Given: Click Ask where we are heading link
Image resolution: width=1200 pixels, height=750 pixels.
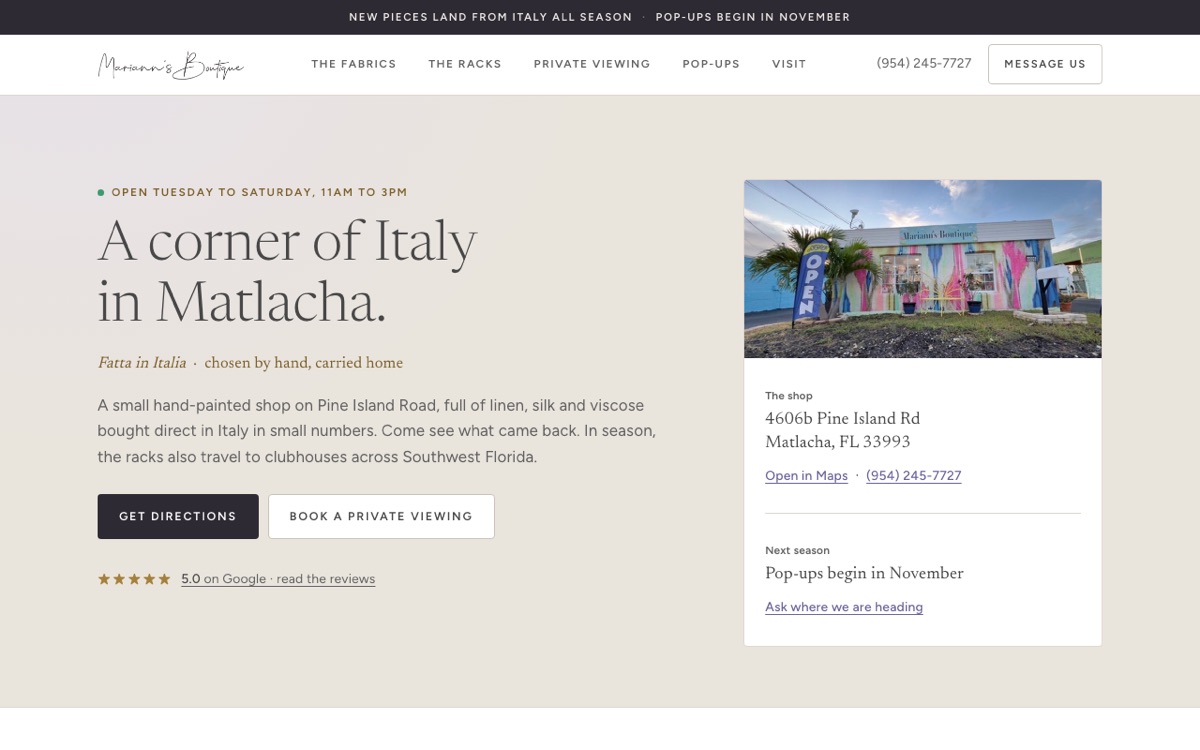Looking at the screenshot, I should (x=844, y=607).
